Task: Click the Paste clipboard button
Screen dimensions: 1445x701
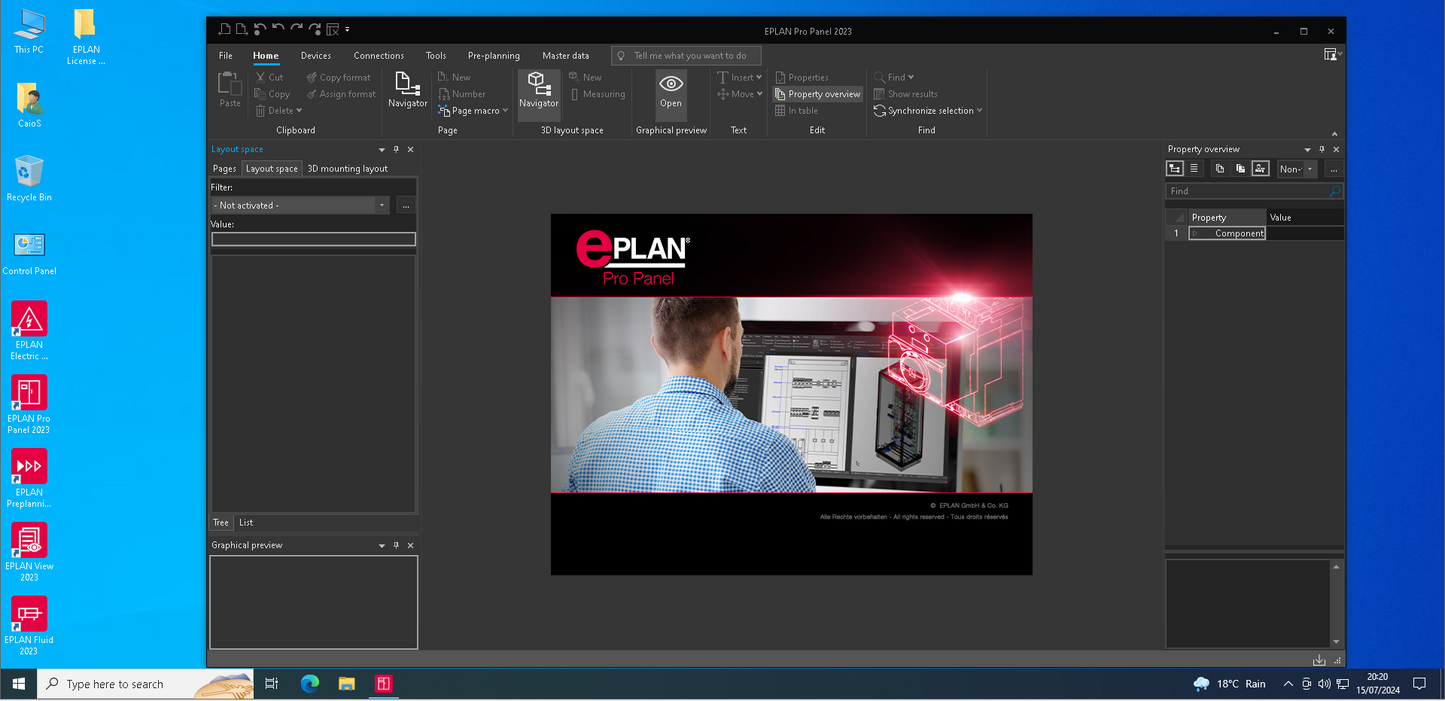Action: (230, 89)
